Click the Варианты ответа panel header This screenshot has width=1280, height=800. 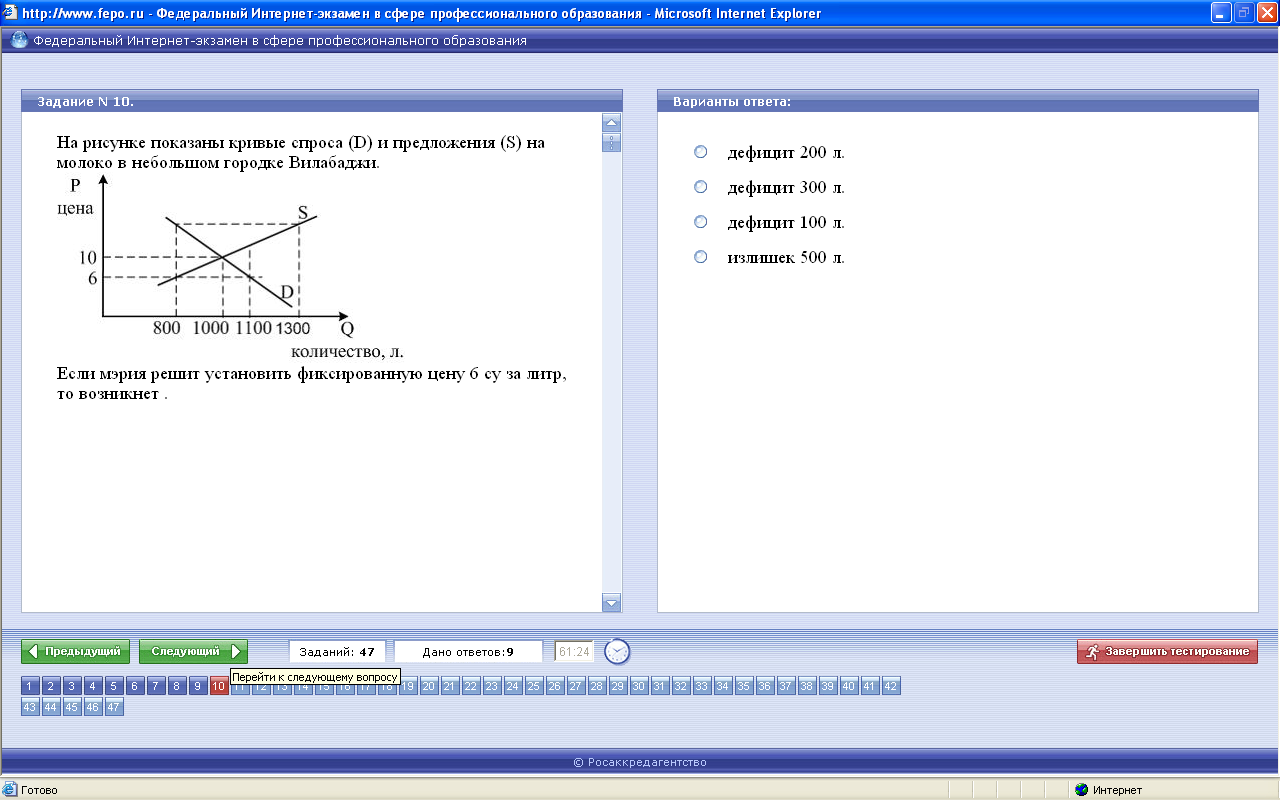958,101
